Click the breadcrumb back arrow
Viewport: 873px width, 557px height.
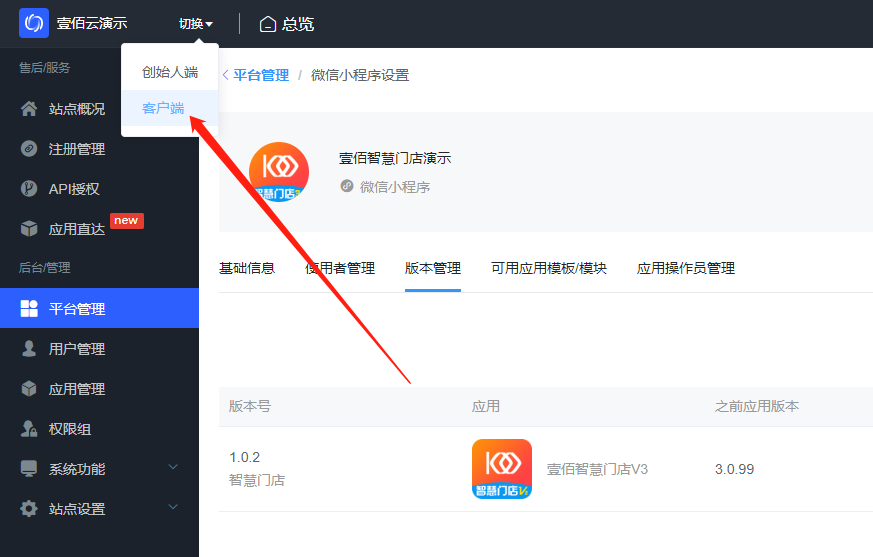click(225, 75)
